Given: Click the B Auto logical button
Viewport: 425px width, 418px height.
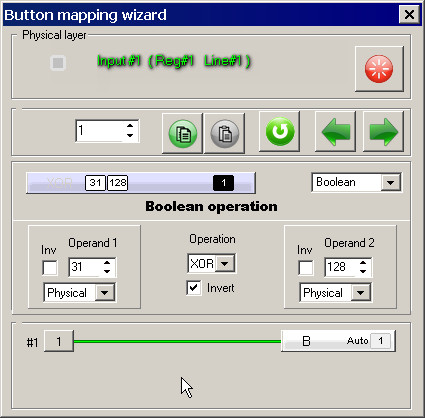Looking at the screenshot, I should click(x=339, y=341).
